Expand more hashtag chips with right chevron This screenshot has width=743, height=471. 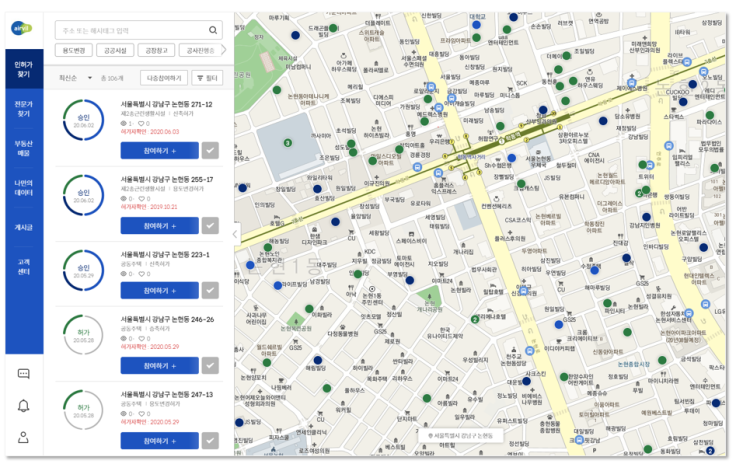click(x=224, y=49)
